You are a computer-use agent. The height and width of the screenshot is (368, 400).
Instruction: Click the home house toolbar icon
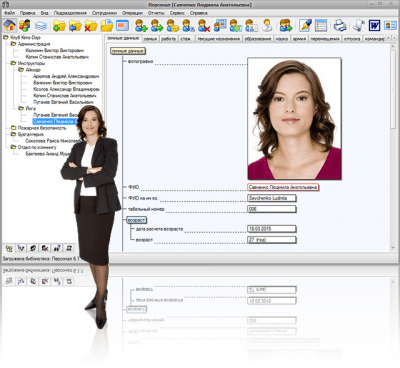[x=9, y=25]
